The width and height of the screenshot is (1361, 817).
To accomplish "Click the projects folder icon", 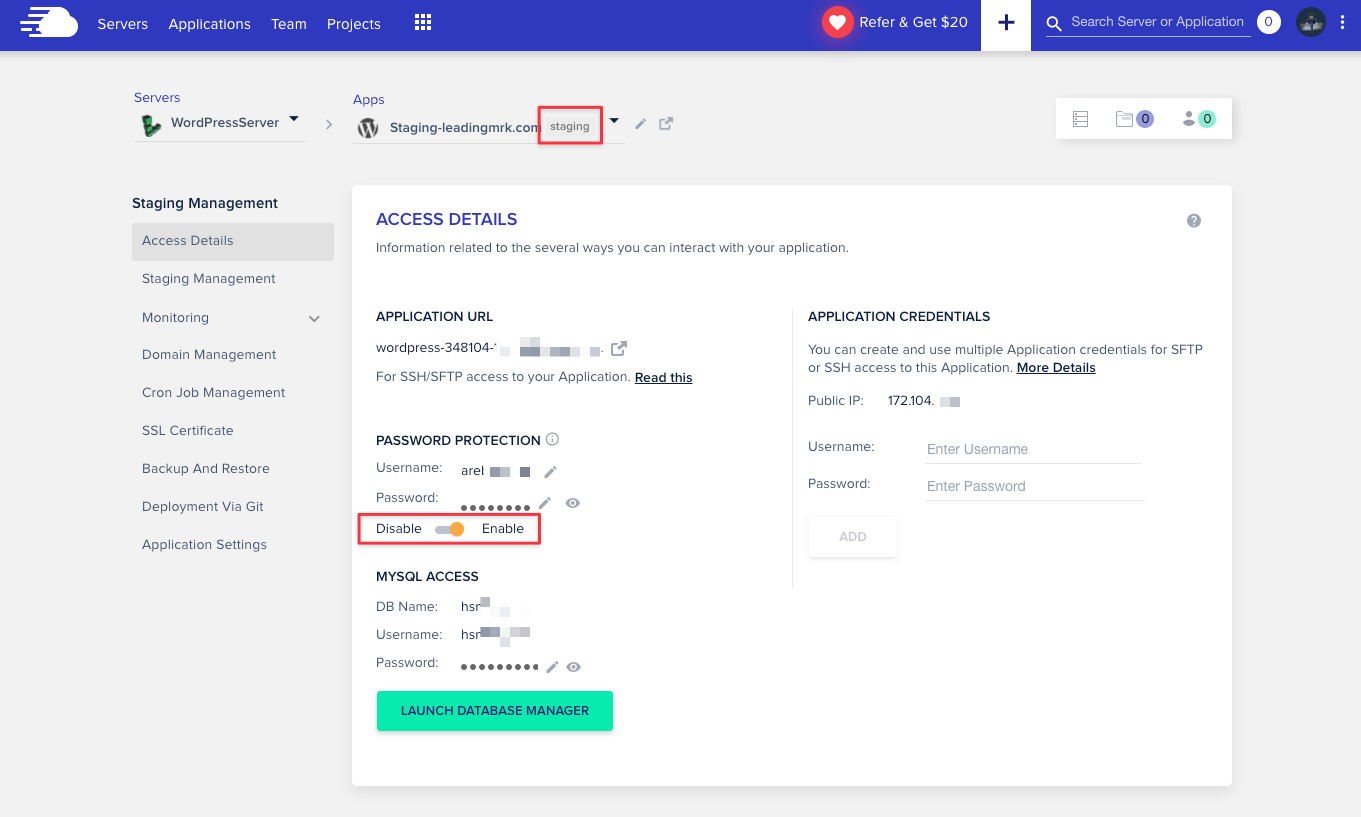I will (x=1124, y=119).
